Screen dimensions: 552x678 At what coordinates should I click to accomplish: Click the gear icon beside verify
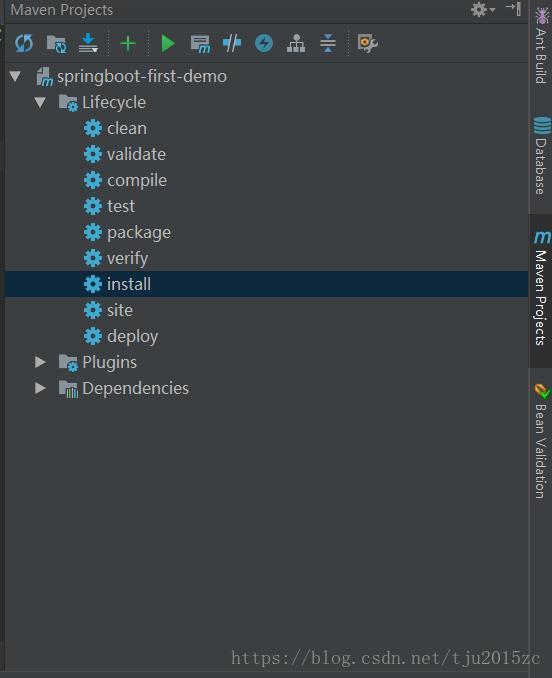pyautogui.click(x=93, y=258)
